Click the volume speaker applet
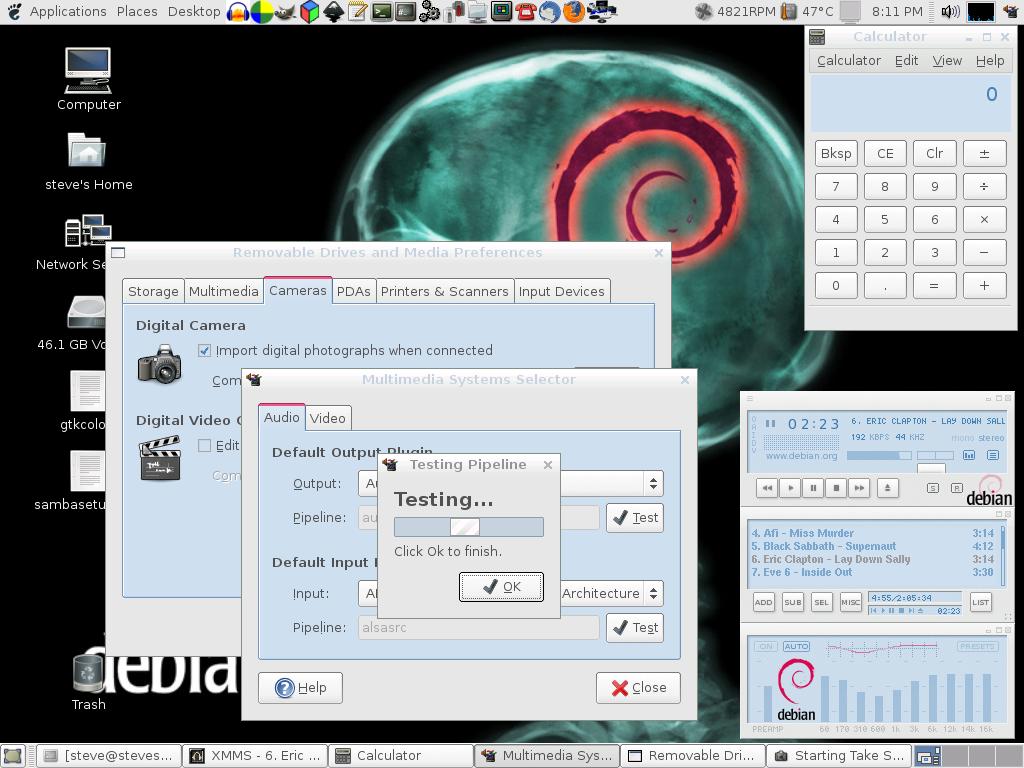 click(950, 12)
